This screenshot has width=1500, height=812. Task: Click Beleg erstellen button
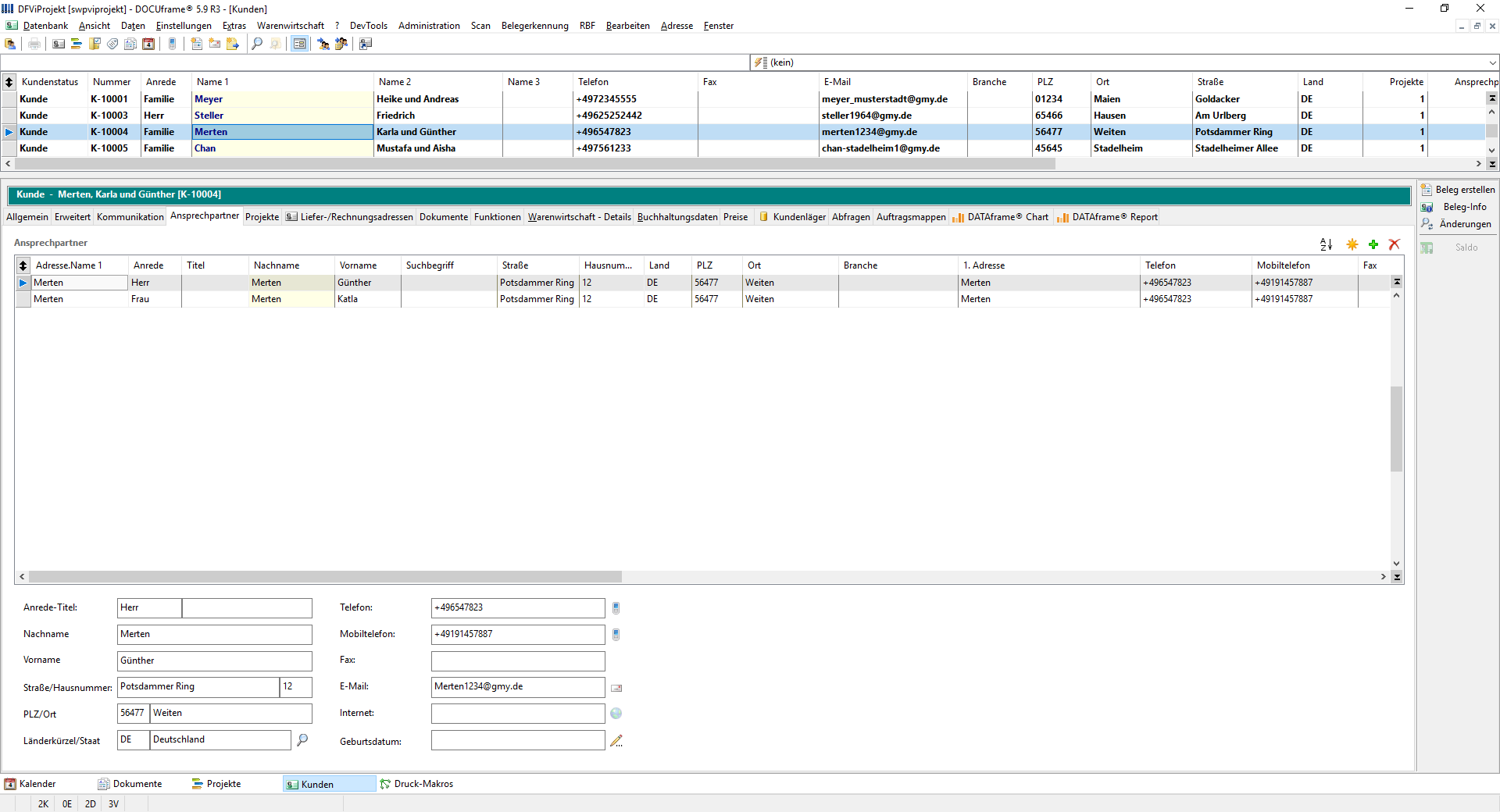(1458, 190)
